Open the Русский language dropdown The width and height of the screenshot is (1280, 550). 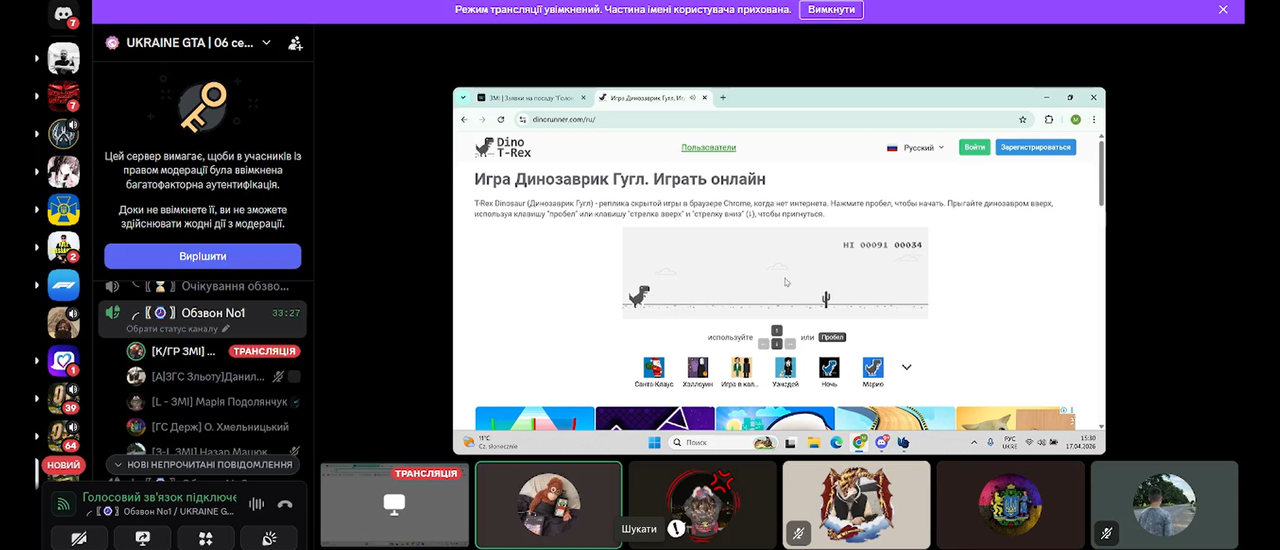tap(915, 147)
